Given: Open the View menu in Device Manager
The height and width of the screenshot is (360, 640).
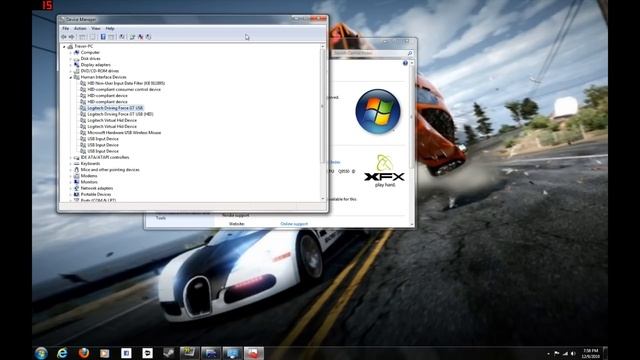Looking at the screenshot, I should (96, 29).
